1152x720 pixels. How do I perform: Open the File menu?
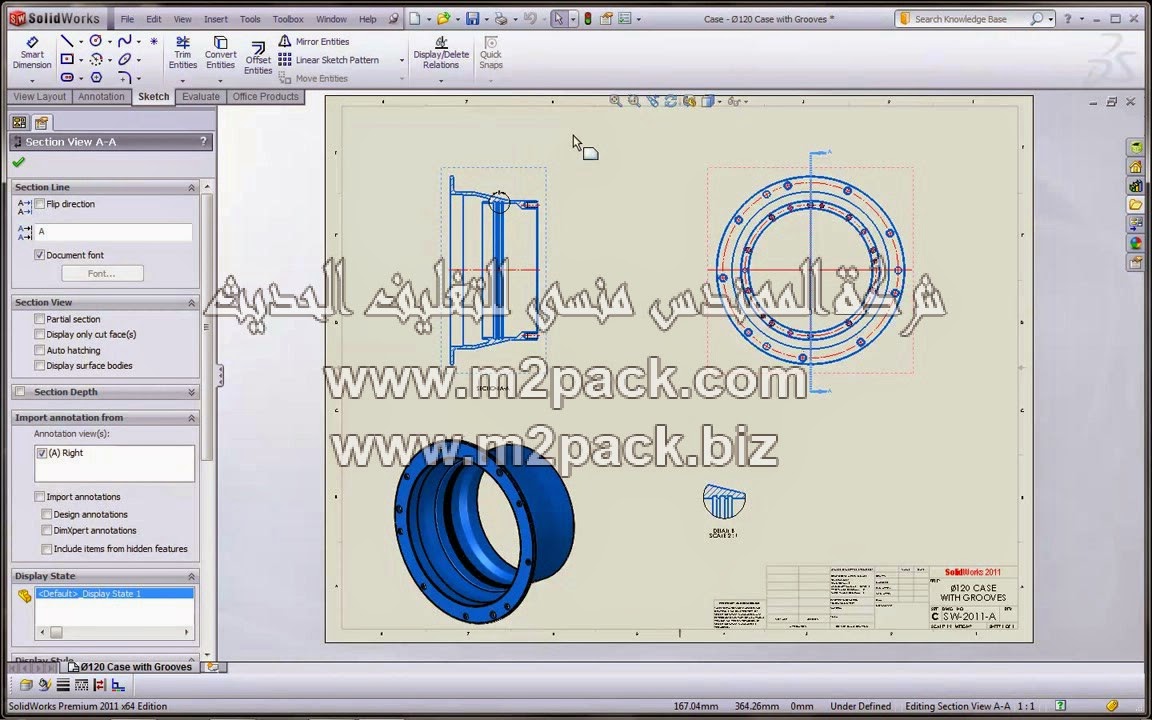(x=127, y=19)
